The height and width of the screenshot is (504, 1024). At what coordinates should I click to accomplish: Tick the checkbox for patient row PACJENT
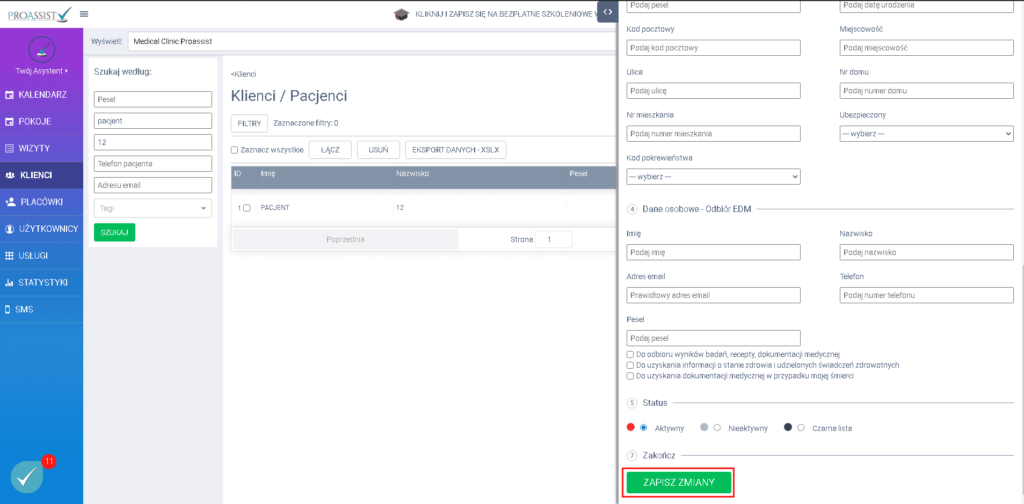[247, 207]
